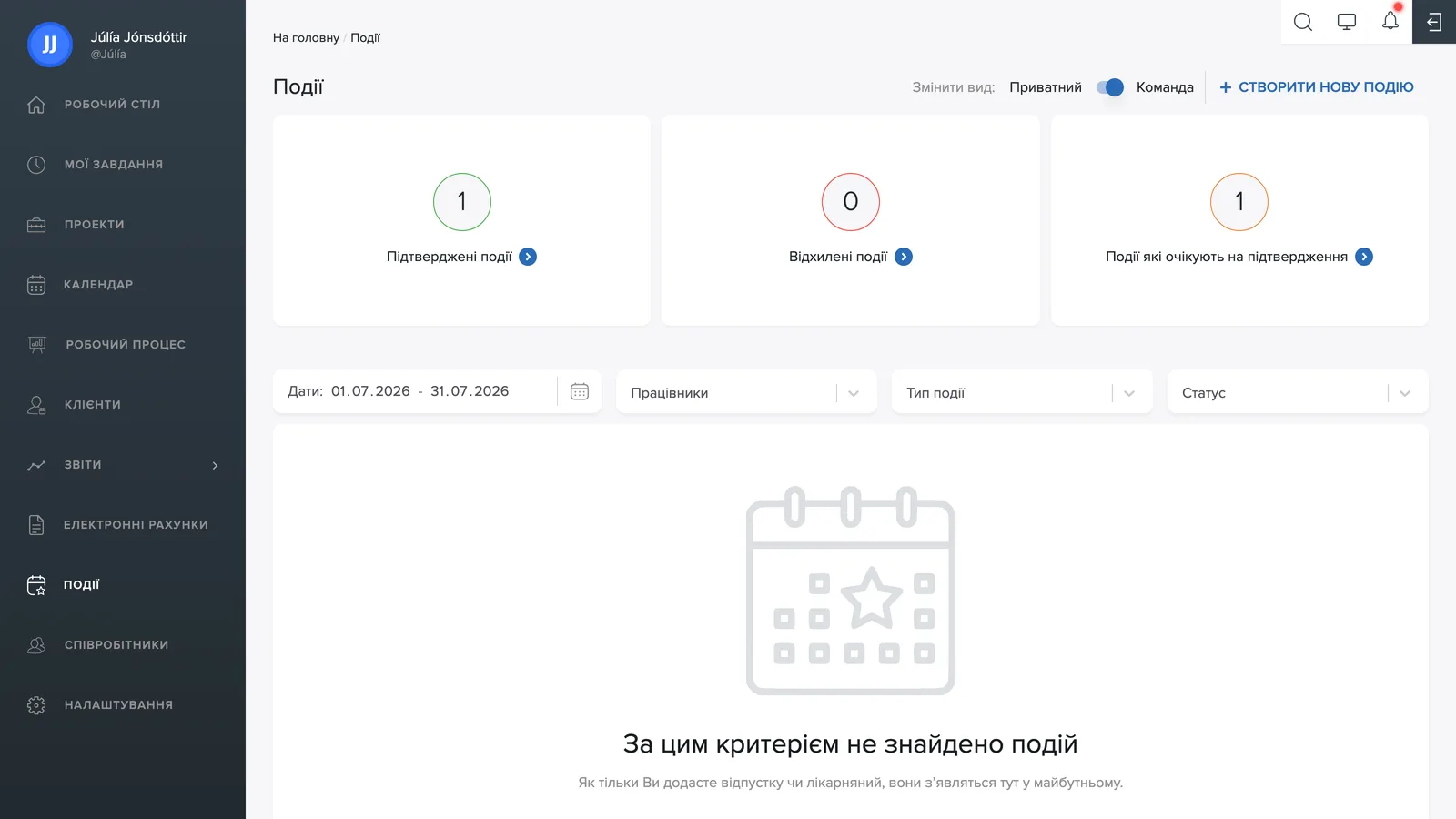Click the red circle count 0
Screen dimensions: 1456x819
(851, 202)
